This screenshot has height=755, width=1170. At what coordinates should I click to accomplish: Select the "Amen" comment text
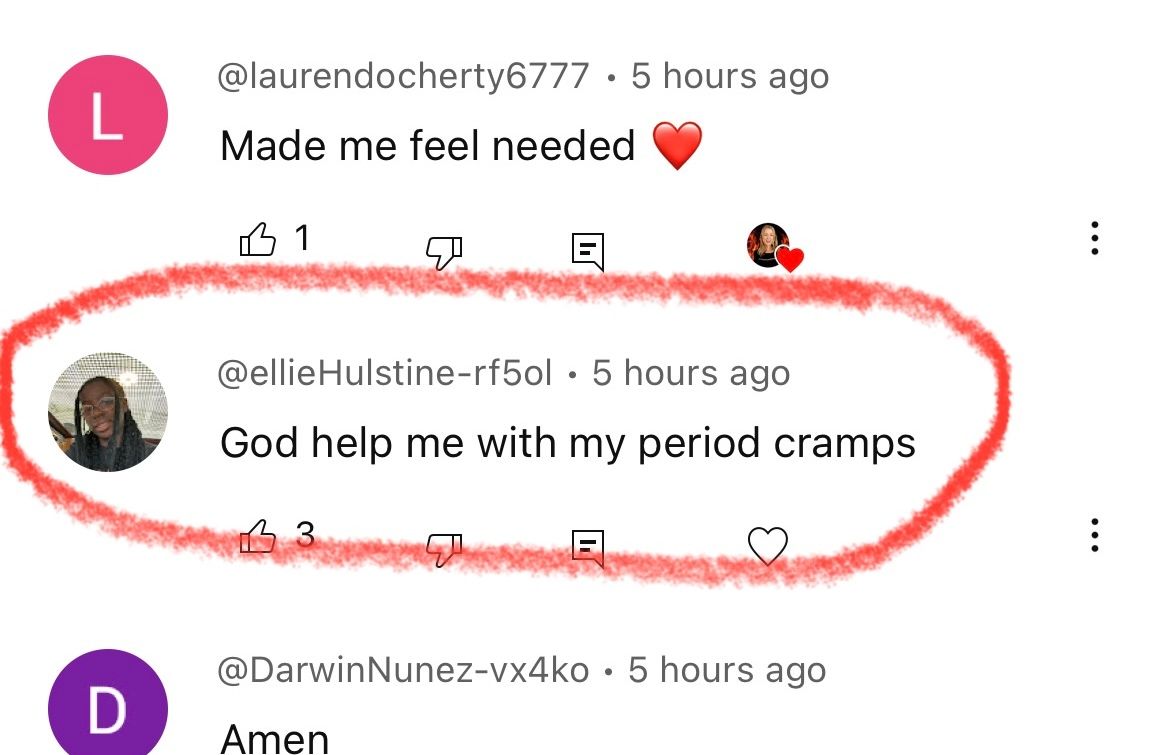[x=275, y=739]
